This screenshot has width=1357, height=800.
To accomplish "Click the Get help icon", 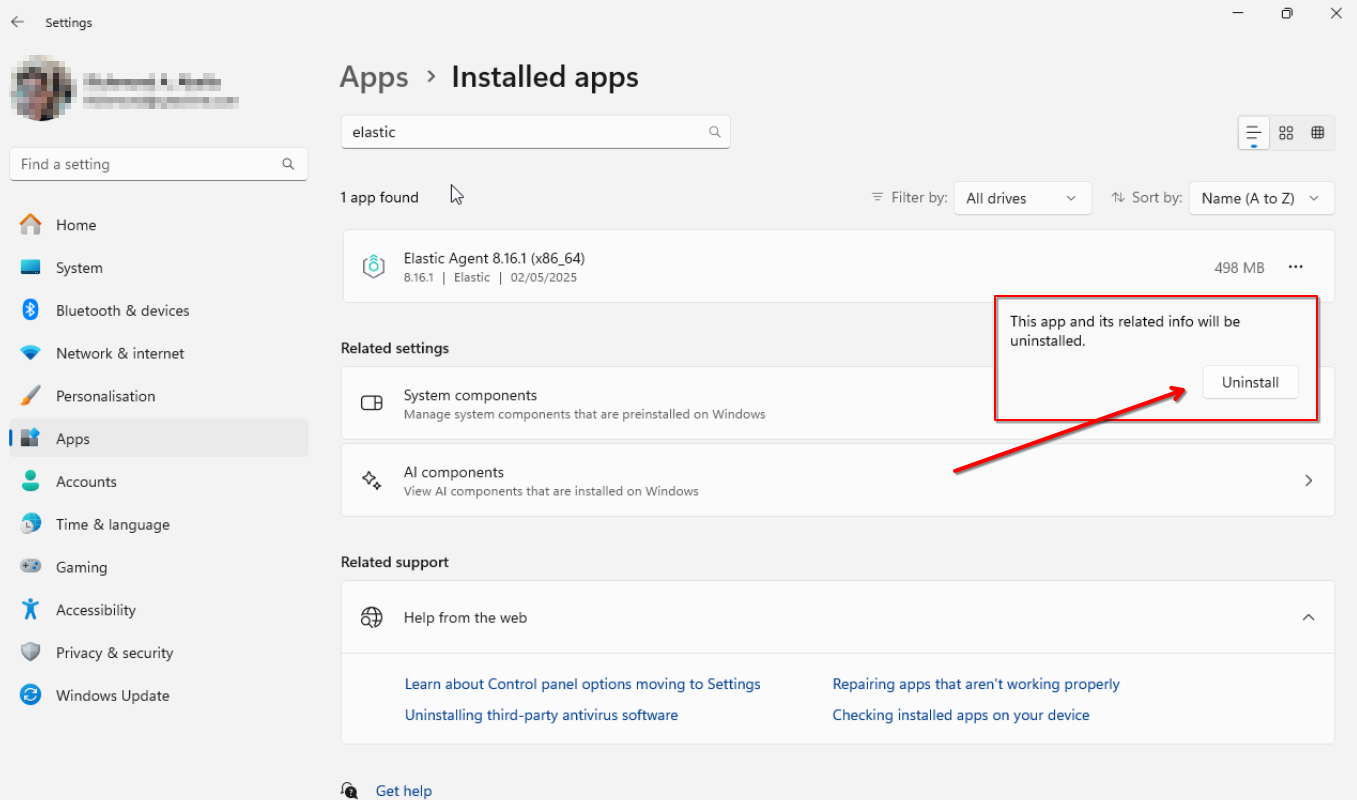I will click(x=350, y=790).
